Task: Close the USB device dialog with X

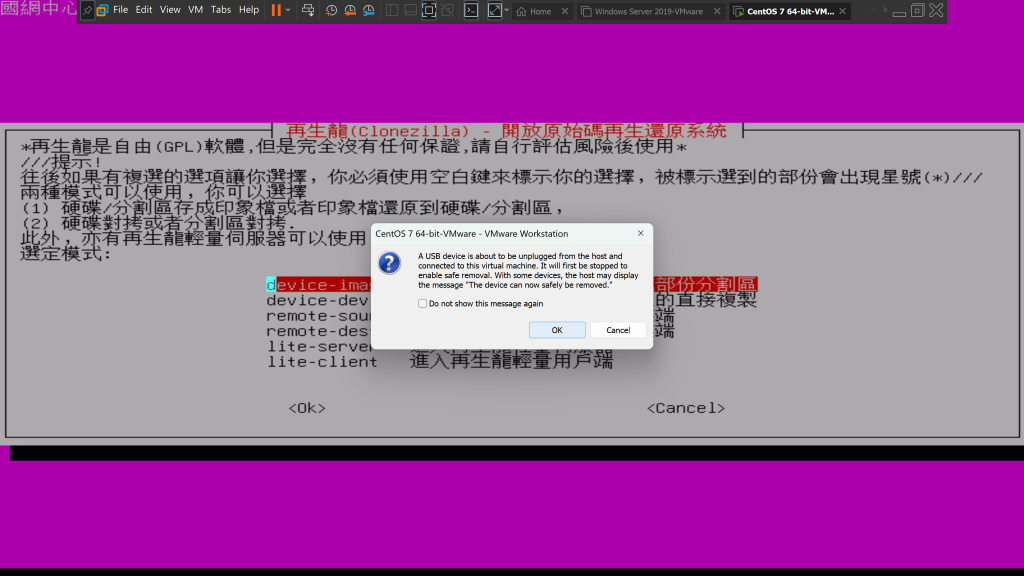Action: point(638,234)
